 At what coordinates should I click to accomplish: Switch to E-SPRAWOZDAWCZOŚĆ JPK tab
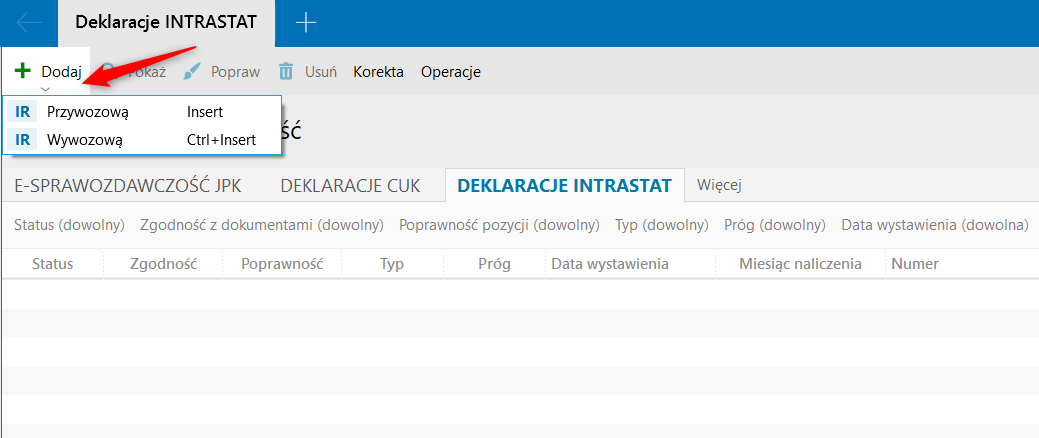pyautogui.click(x=128, y=186)
